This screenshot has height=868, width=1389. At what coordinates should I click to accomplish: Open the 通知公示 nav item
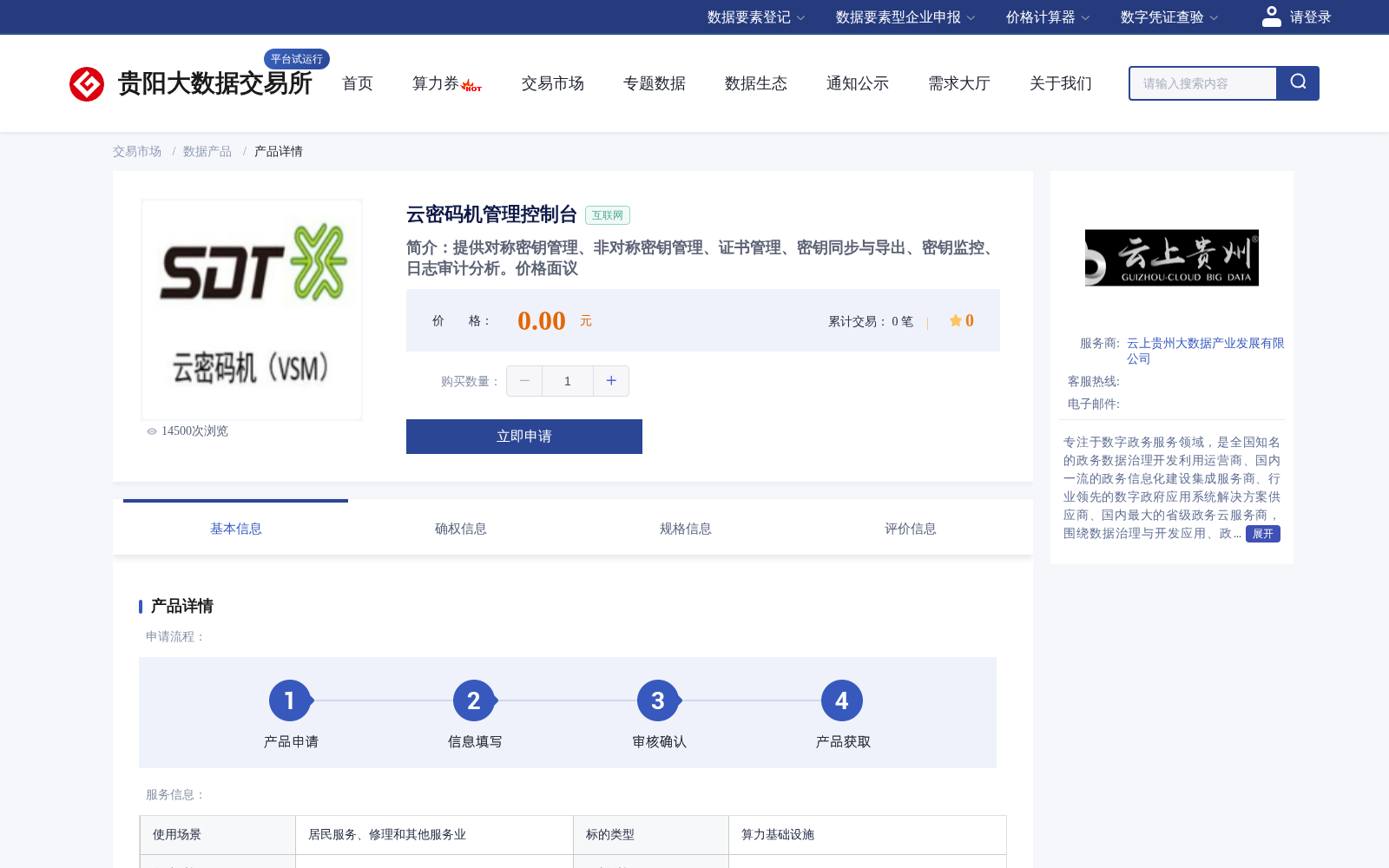858,83
